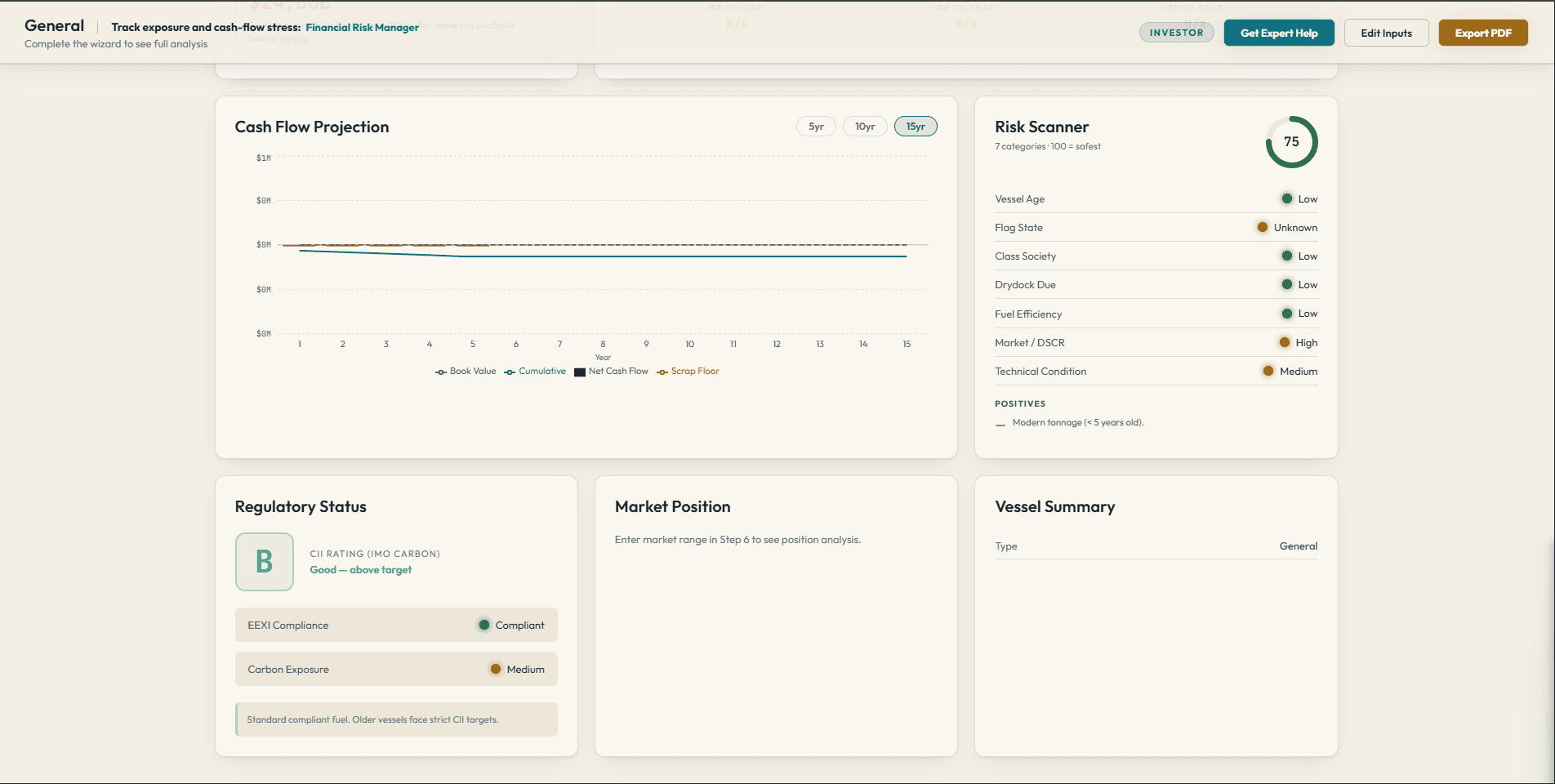Click the risk score 75 ring
The width and height of the screenshot is (1555, 784).
1291,142
